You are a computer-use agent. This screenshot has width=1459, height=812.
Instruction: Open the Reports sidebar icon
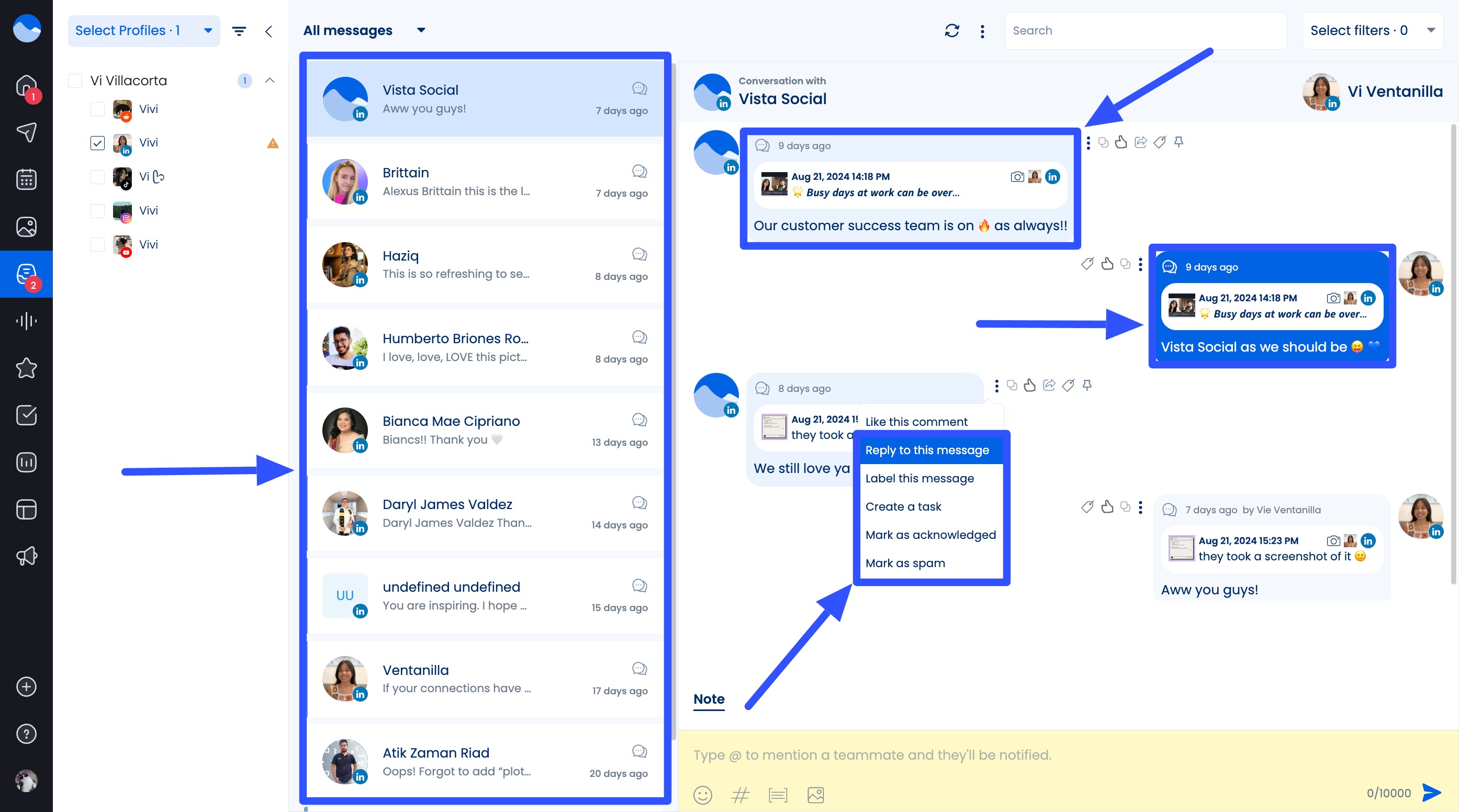27,462
